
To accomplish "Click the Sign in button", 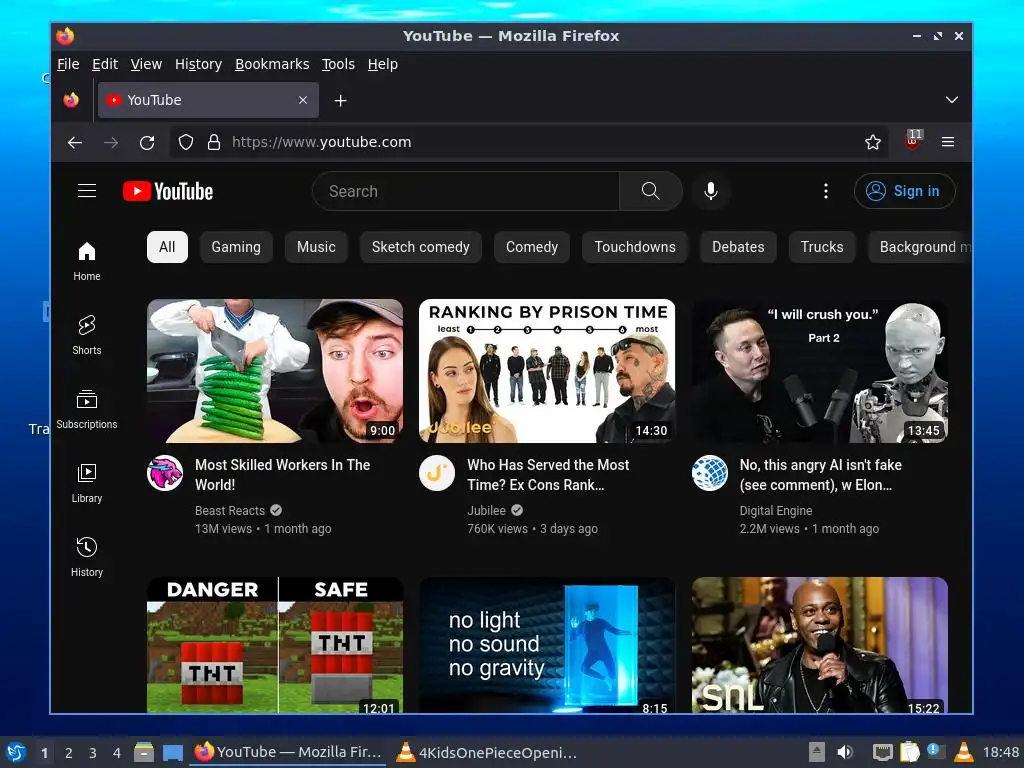I will coord(904,191).
